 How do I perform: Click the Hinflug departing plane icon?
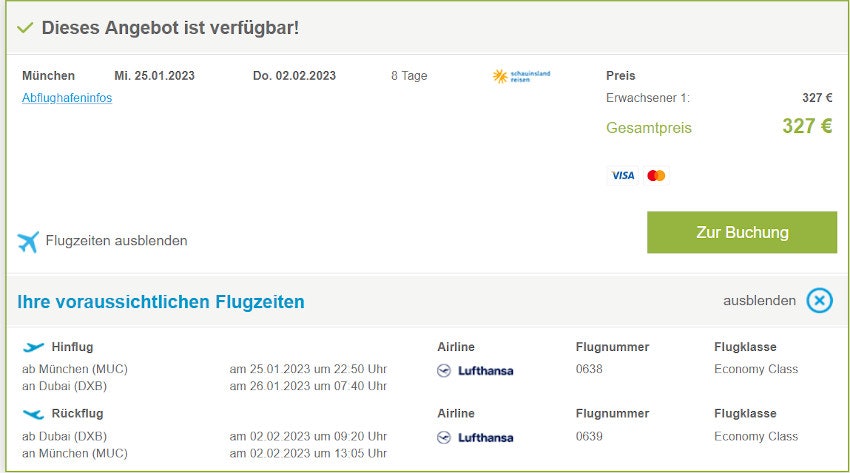tap(33, 347)
